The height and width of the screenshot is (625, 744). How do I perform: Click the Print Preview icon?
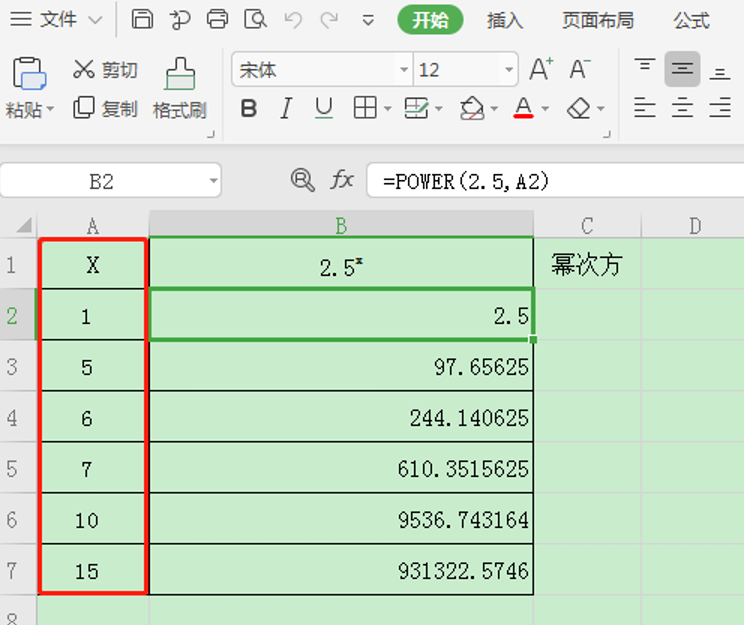click(x=255, y=20)
